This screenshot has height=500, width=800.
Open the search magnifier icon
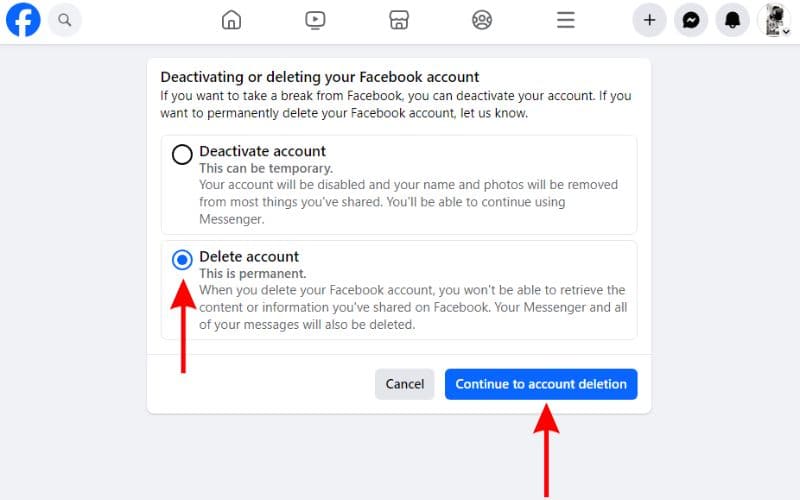tap(65, 20)
